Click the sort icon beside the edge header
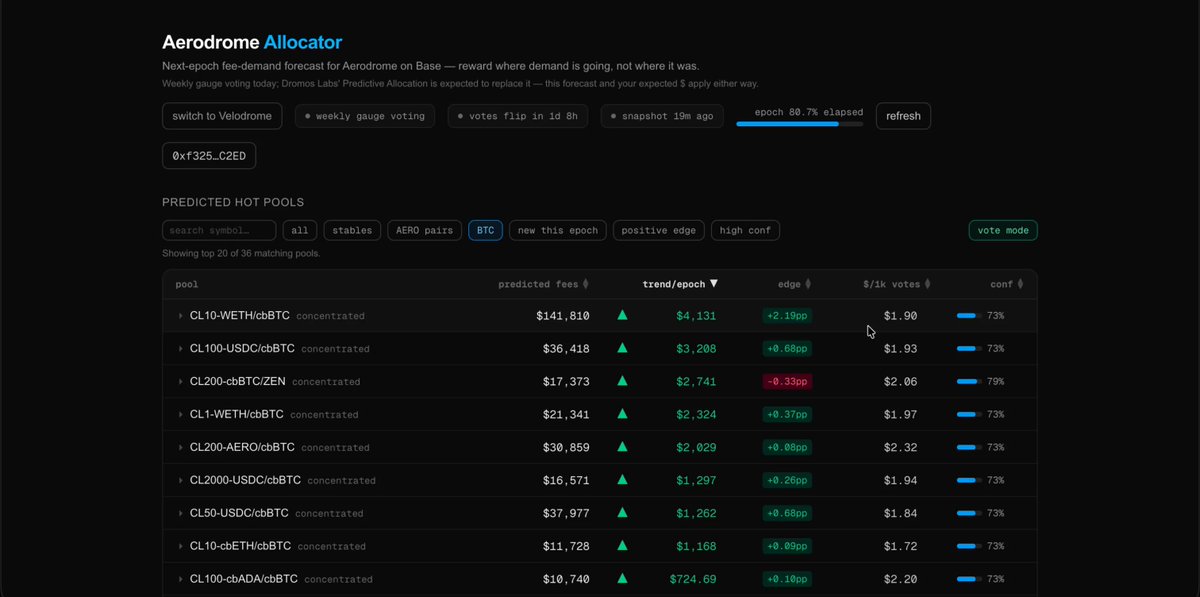 (808, 284)
